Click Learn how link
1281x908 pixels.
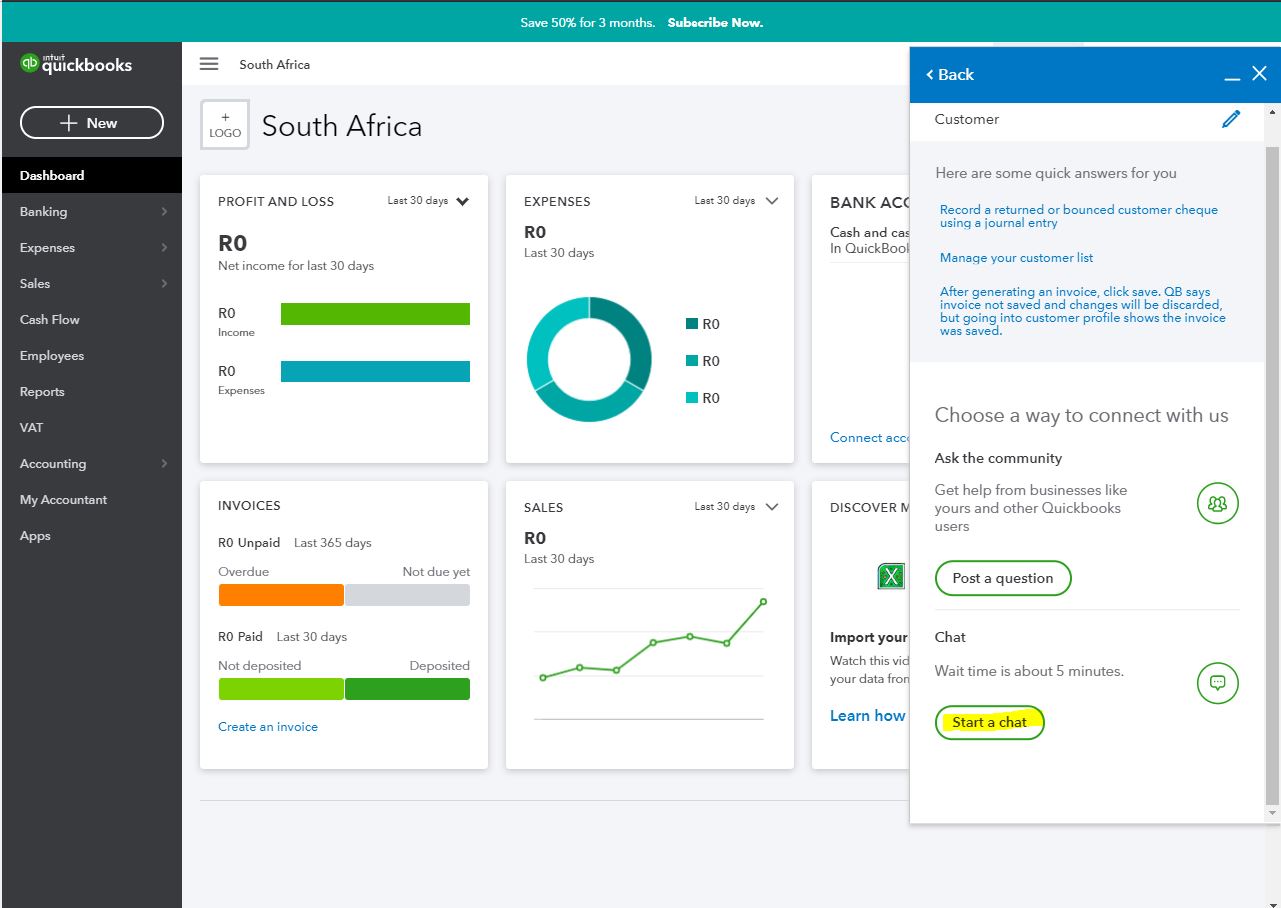(x=867, y=716)
